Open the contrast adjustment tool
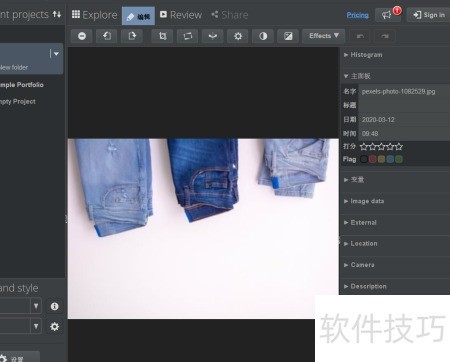450x362 pixels. [x=263, y=36]
